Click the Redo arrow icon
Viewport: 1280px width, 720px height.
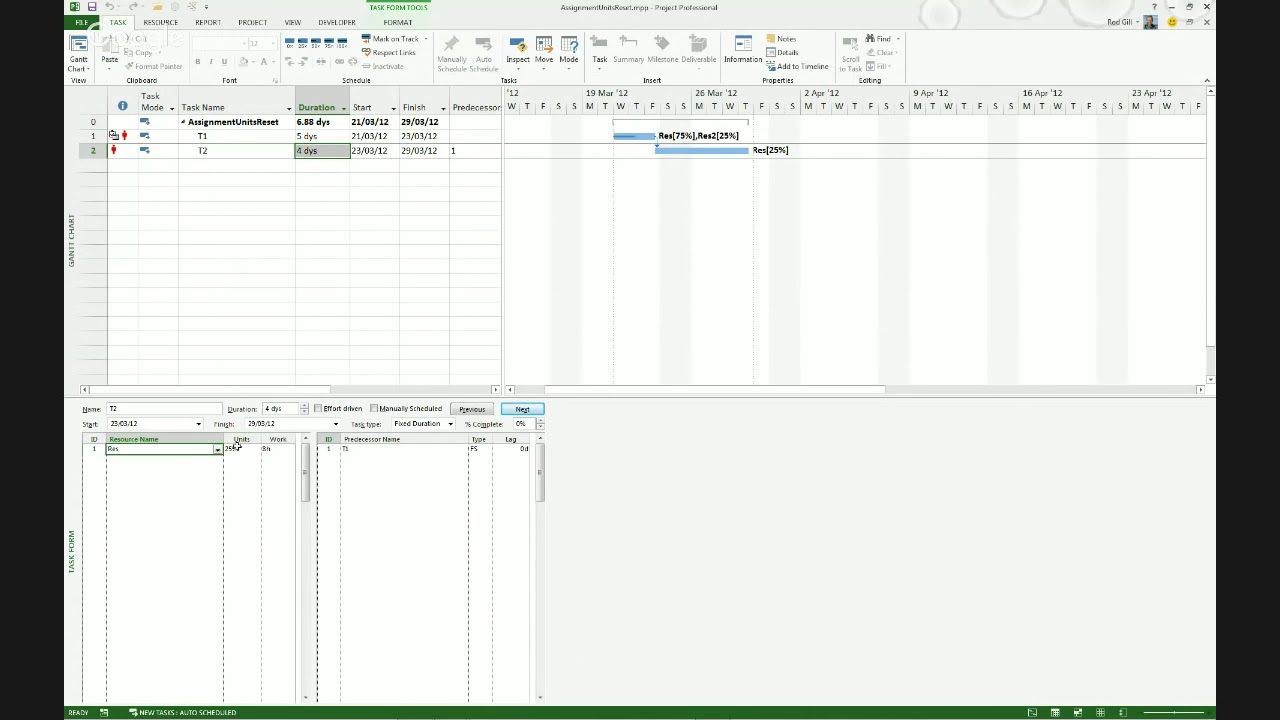pos(134,7)
